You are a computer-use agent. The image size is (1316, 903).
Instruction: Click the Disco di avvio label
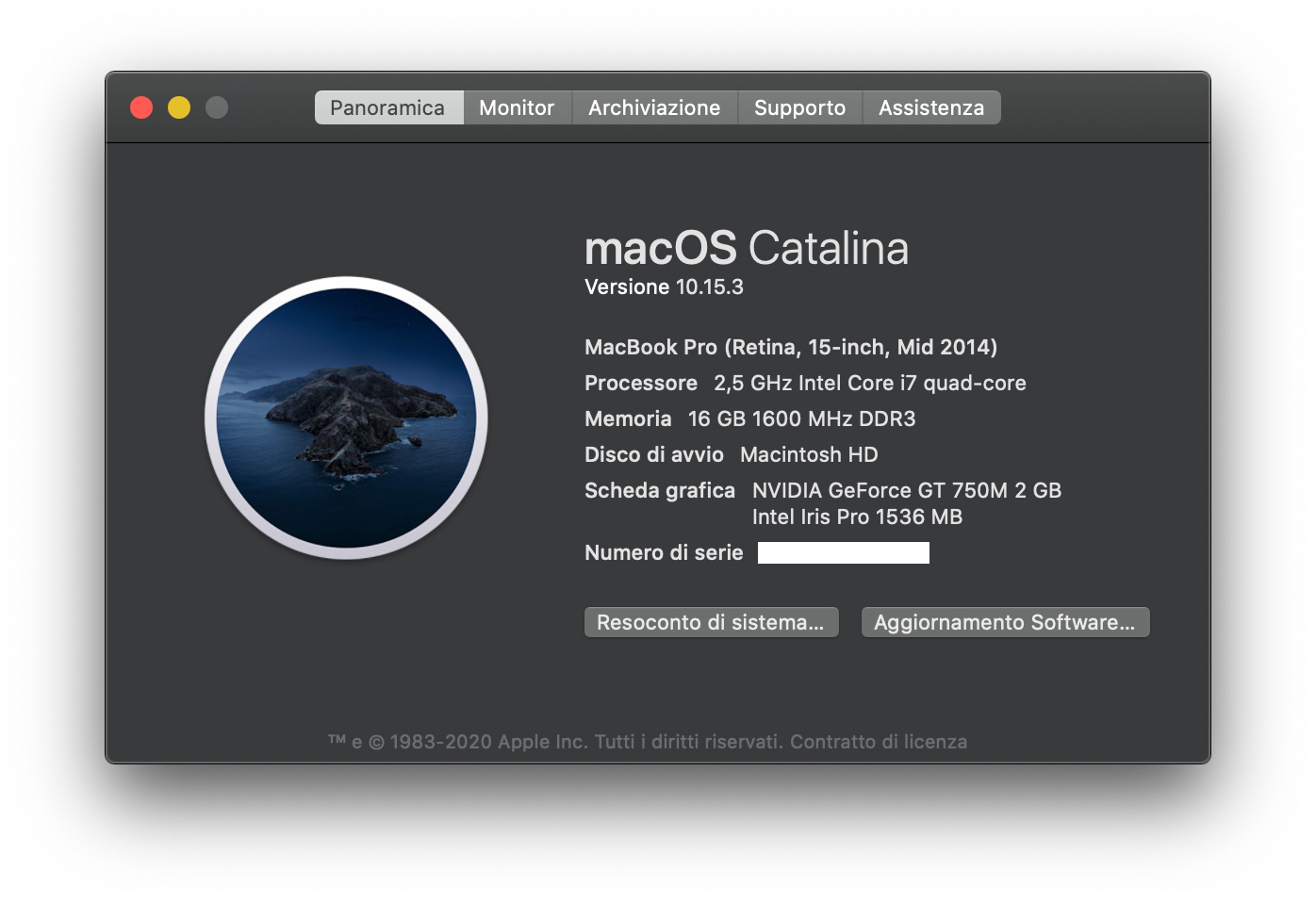click(654, 454)
